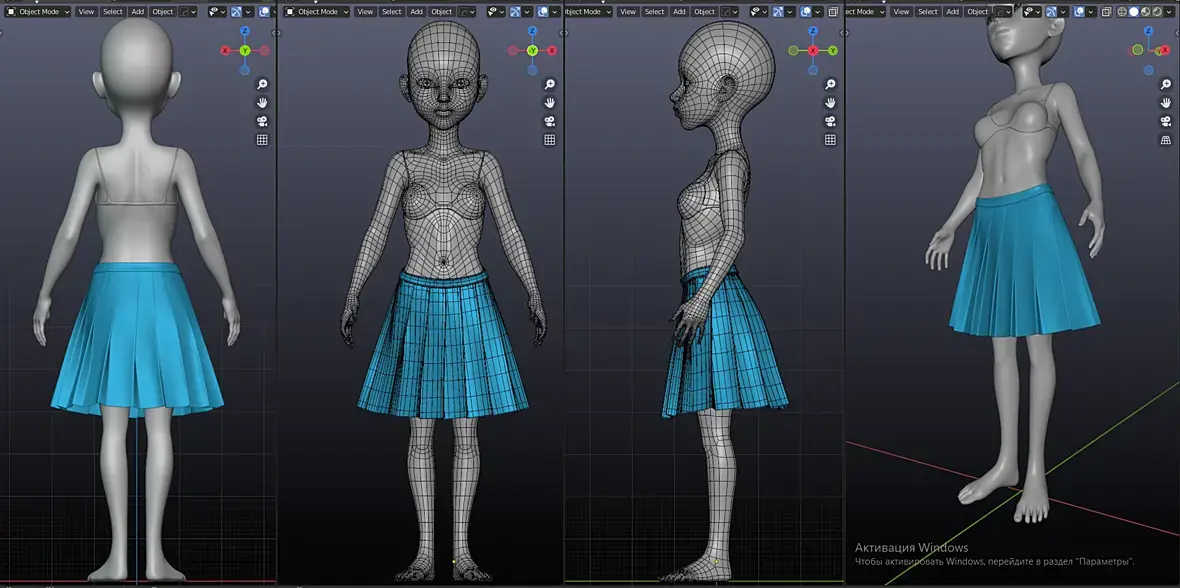1180x588 pixels.
Task: Toggle overlays in the side-view viewport
Action: [806, 11]
